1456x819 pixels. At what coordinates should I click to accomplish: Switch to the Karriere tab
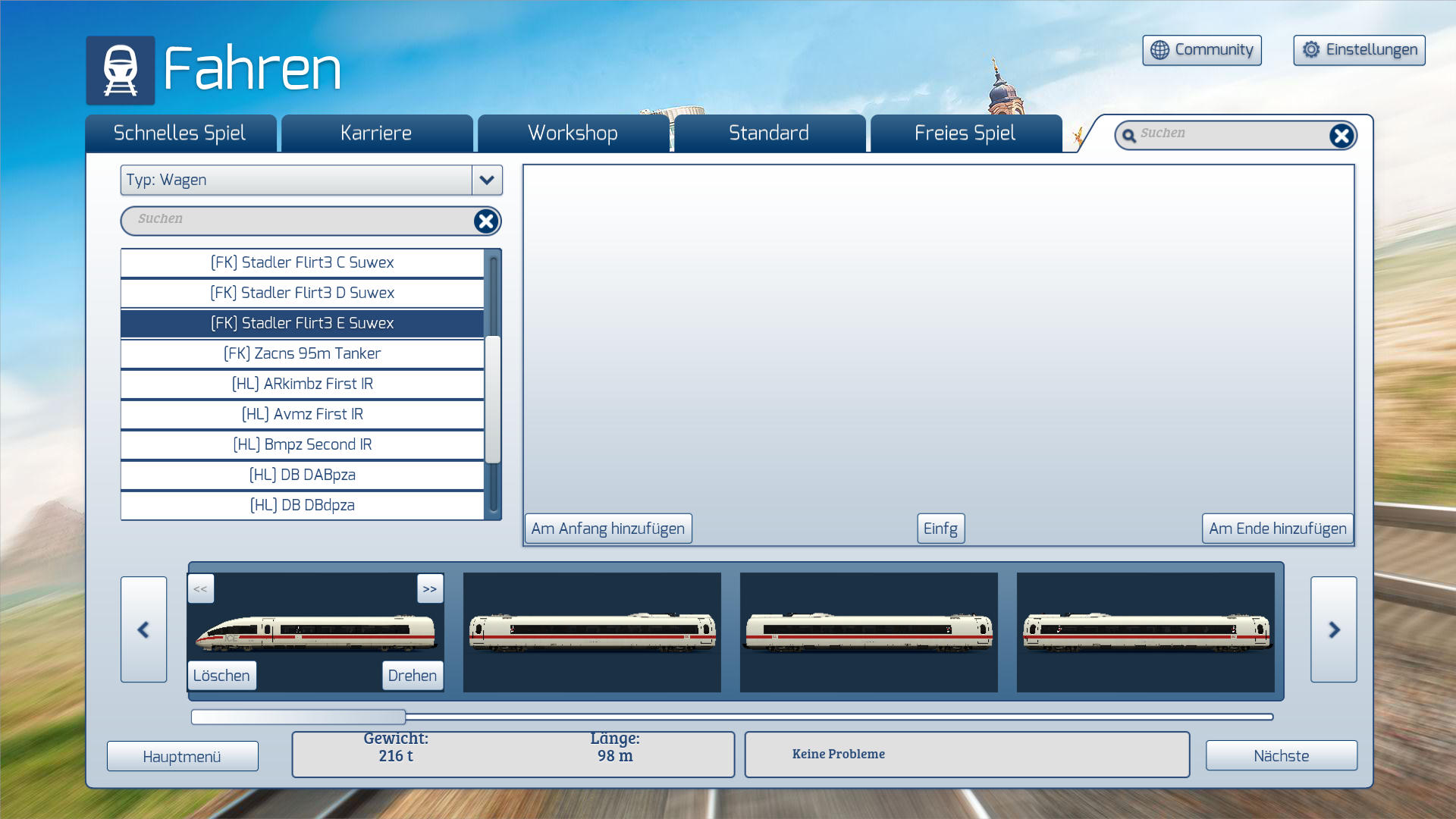[376, 133]
